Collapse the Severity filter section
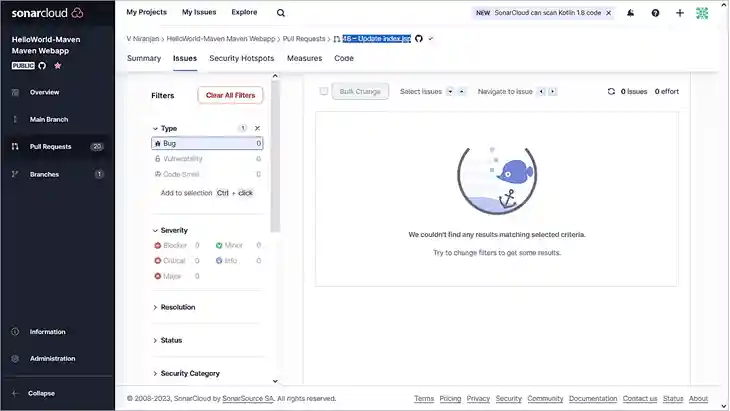Image resolution: width=730 pixels, height=411 pixels. [170, 230]
